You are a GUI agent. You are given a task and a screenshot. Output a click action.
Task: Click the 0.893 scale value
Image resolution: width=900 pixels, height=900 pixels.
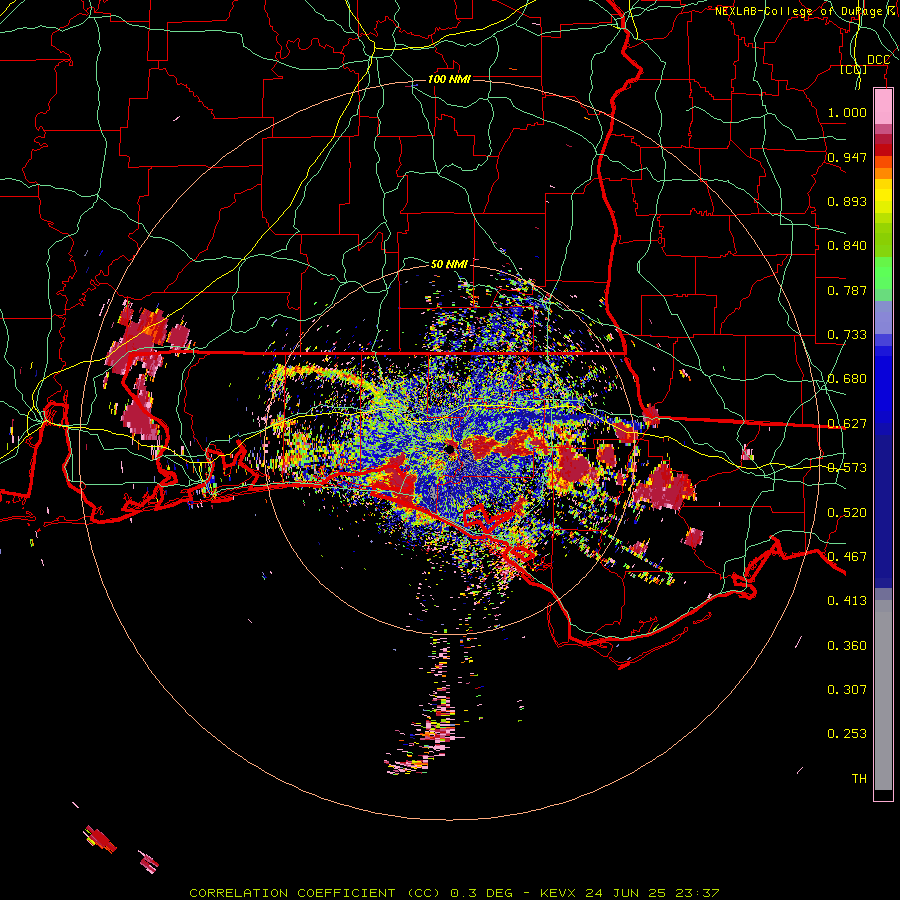tap(847, 201)
